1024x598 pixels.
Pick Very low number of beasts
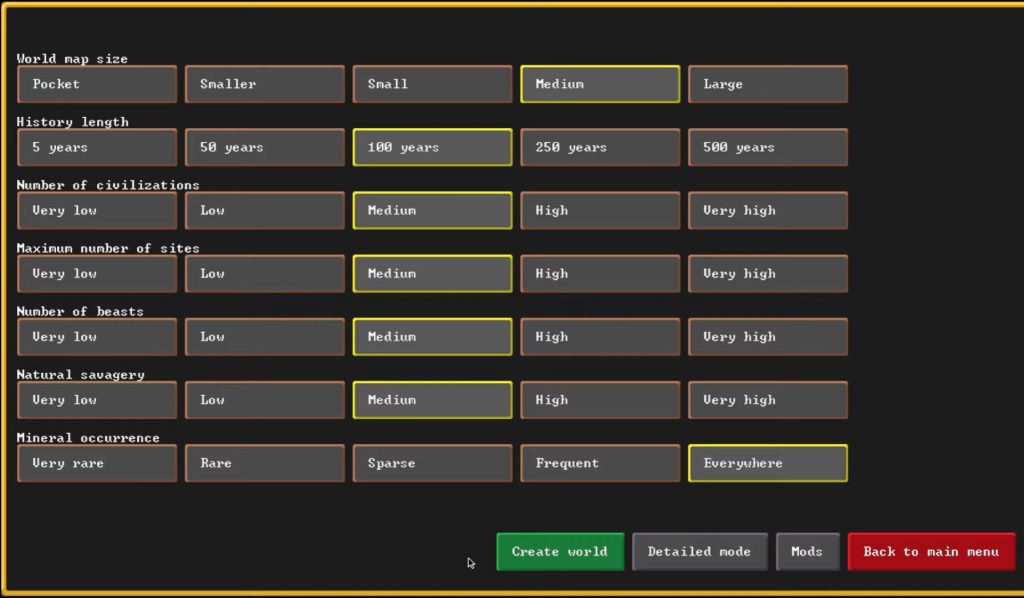97,337
